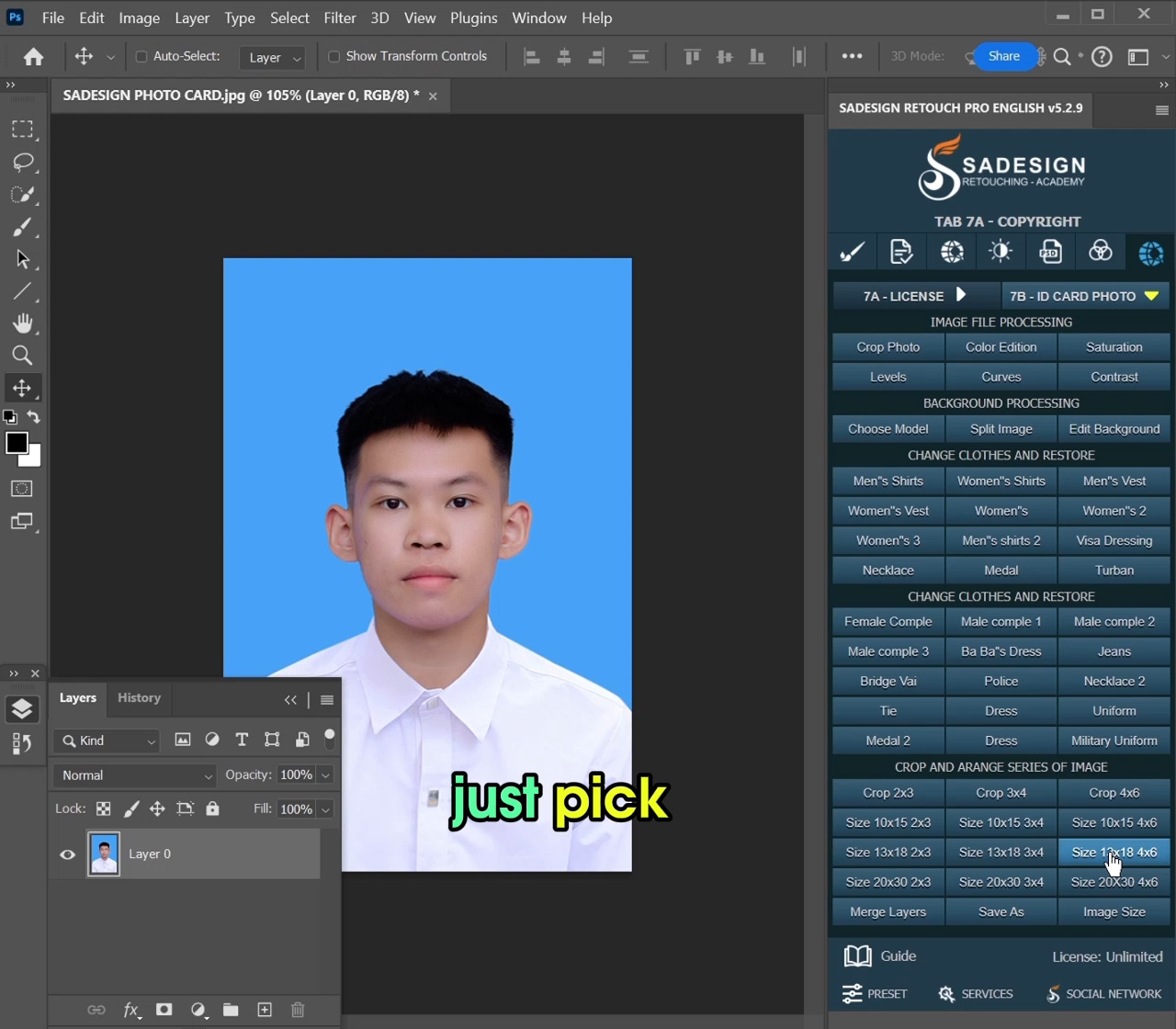The image size is (1176, 1029).
Task: Click the delete layer trash icon
Action: [298, 1010]
